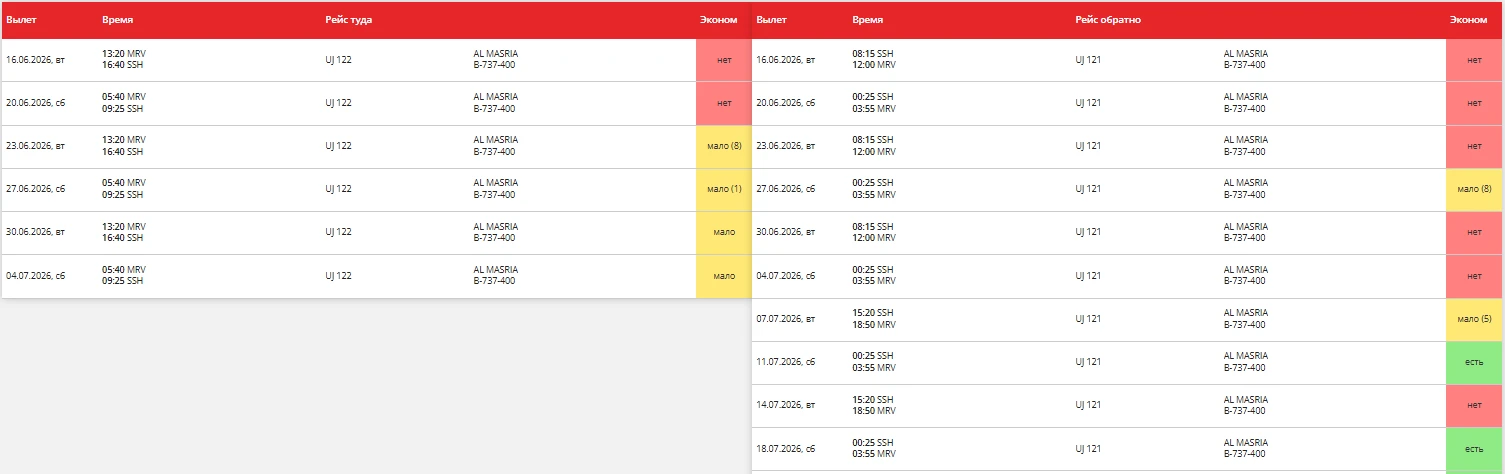Image resolution: width=1505 pixels, height=474 pixels.
Task: Select return flight row dated 20.06.2026
Action: [1127, 103]
